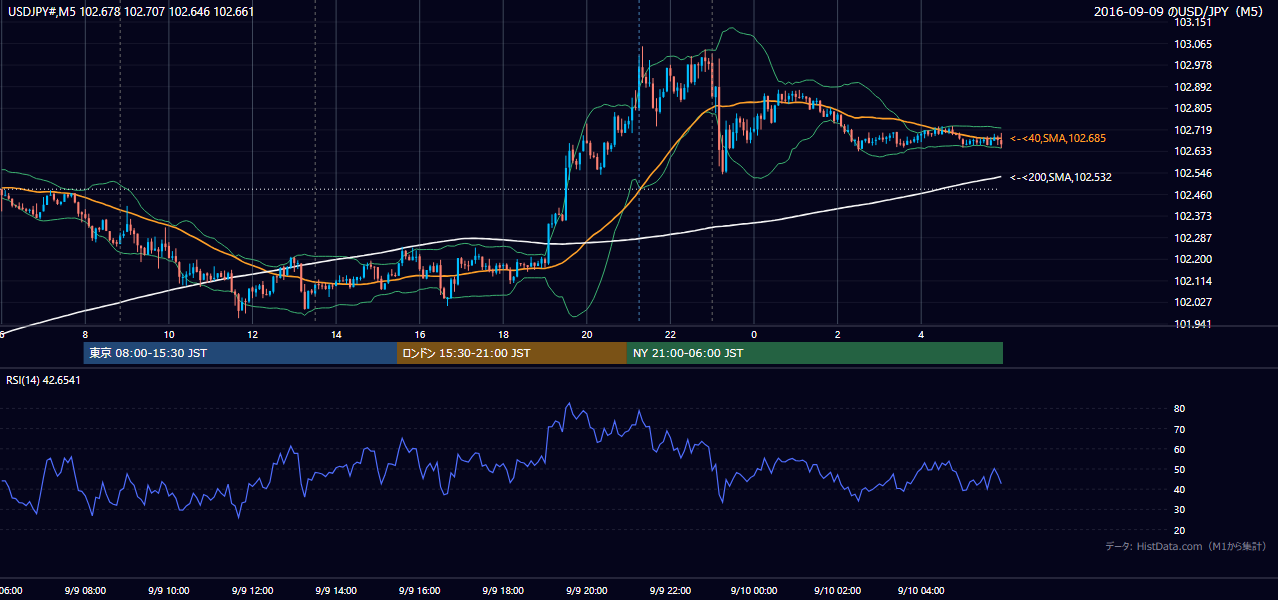Select the USDJPY#,M5 price header text

132,12
